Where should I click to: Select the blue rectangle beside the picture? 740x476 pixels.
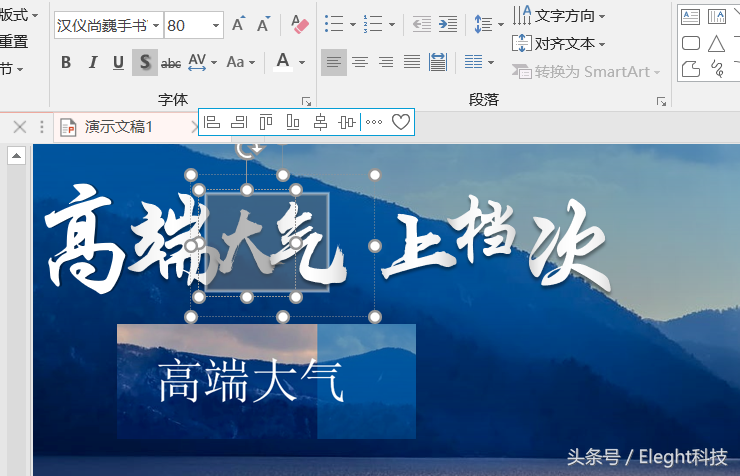click(366, 381)
